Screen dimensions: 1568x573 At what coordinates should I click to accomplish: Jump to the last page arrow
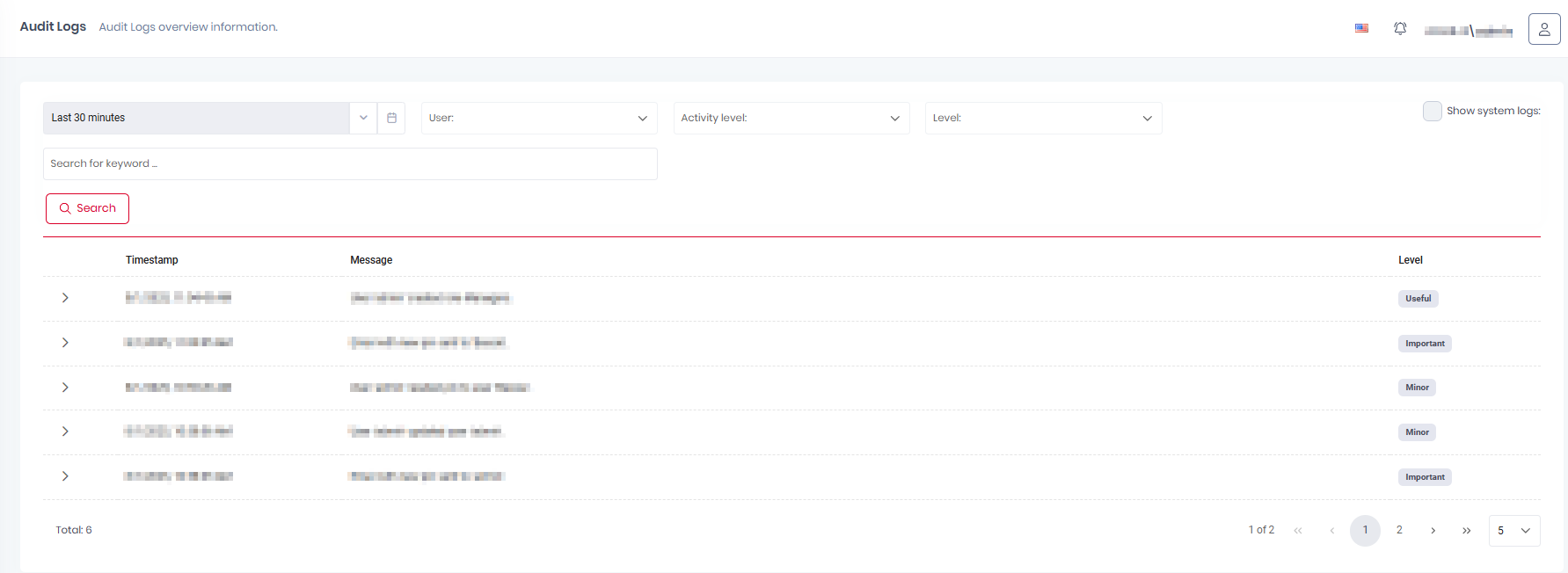point(1466,530)
